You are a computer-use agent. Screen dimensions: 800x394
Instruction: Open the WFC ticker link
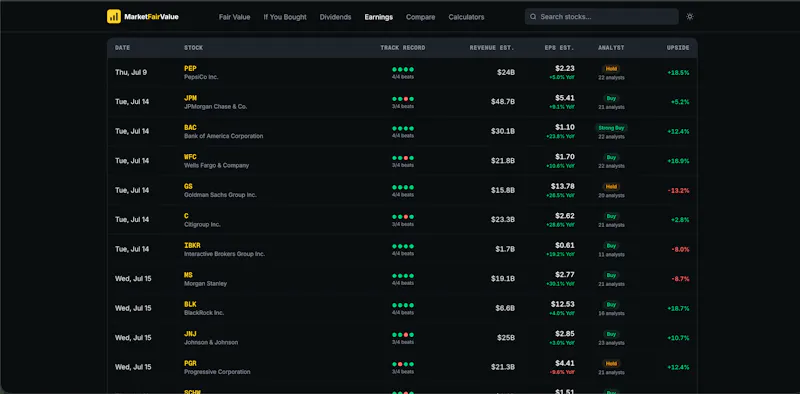coord(190,157)
